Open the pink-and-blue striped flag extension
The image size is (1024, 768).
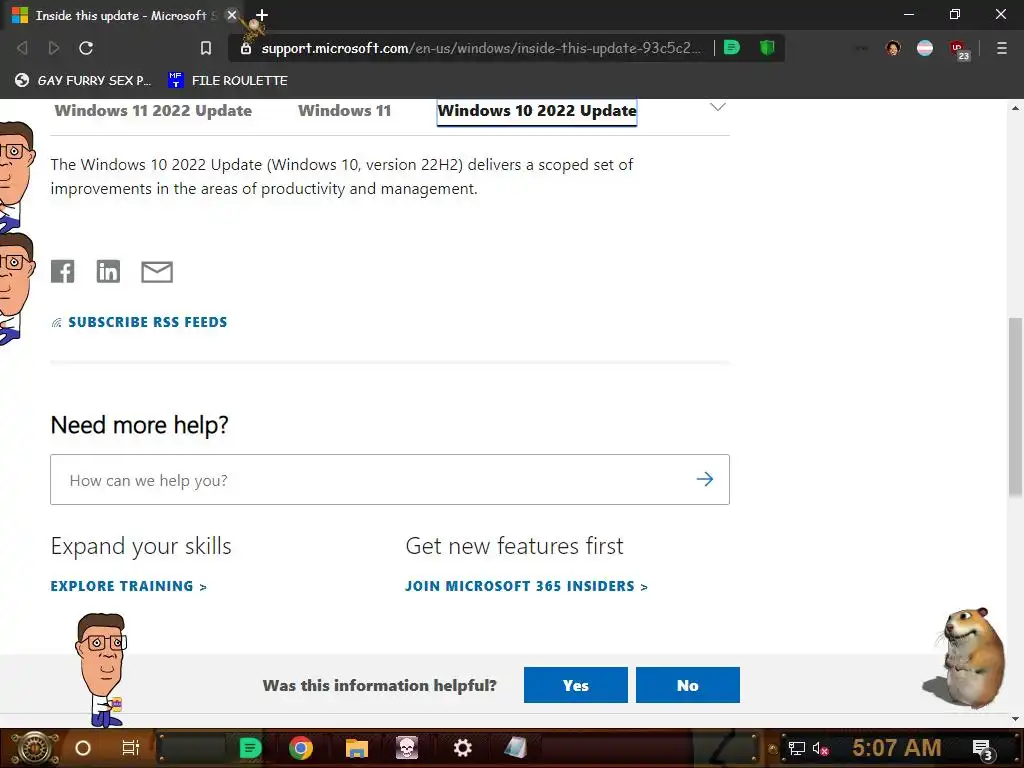click(x=925, y=48)
